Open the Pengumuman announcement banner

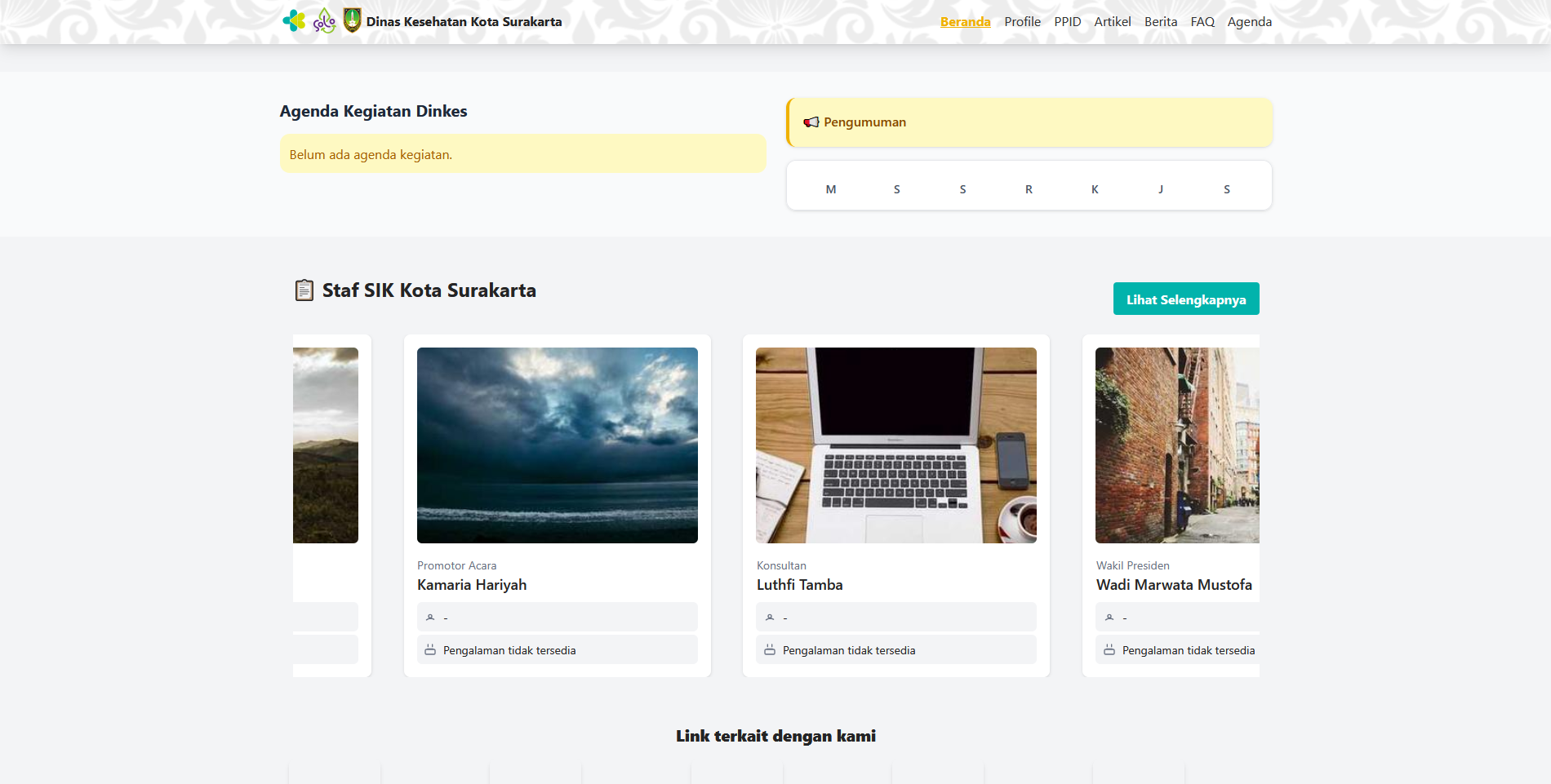[1029, 122]
